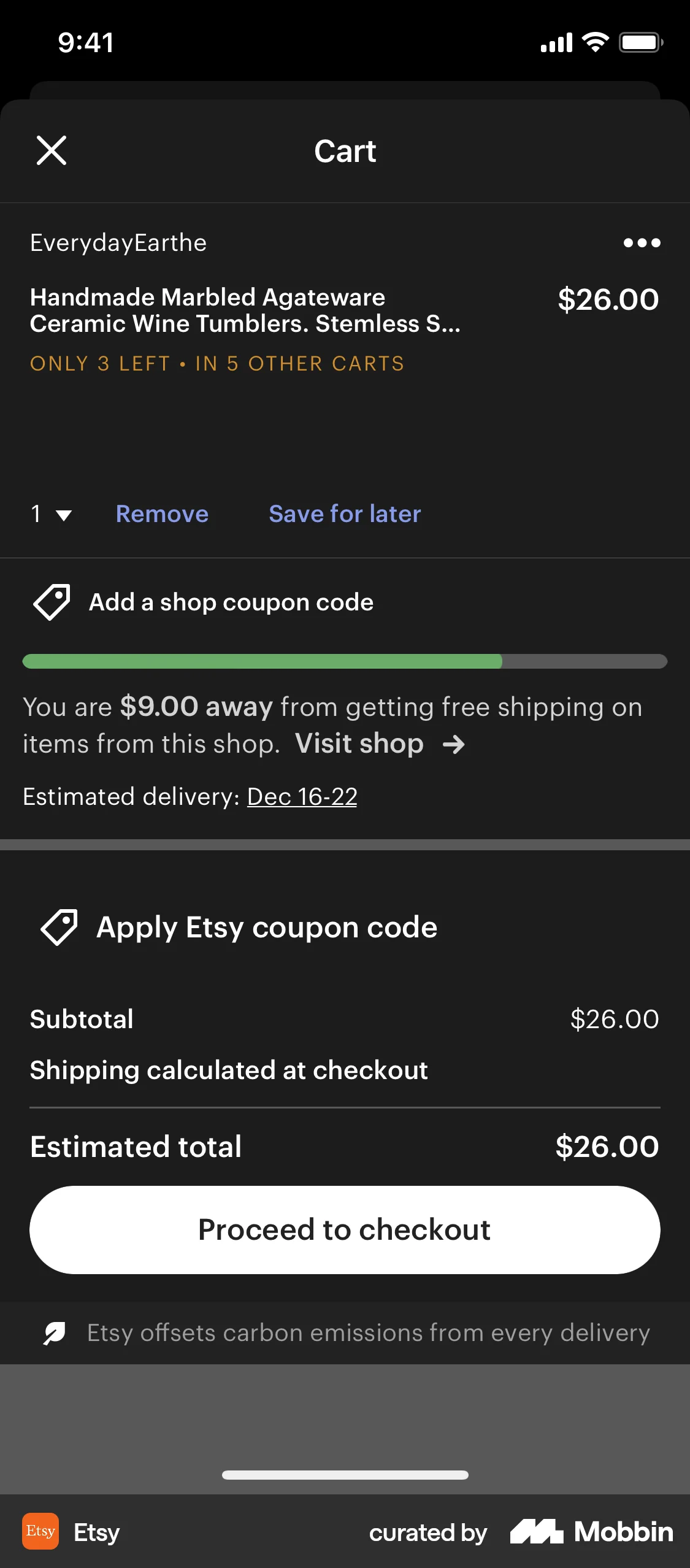Screen dimensions: 690x1568
Task: Close the Cart screen
Action: [x=52, y=150]
